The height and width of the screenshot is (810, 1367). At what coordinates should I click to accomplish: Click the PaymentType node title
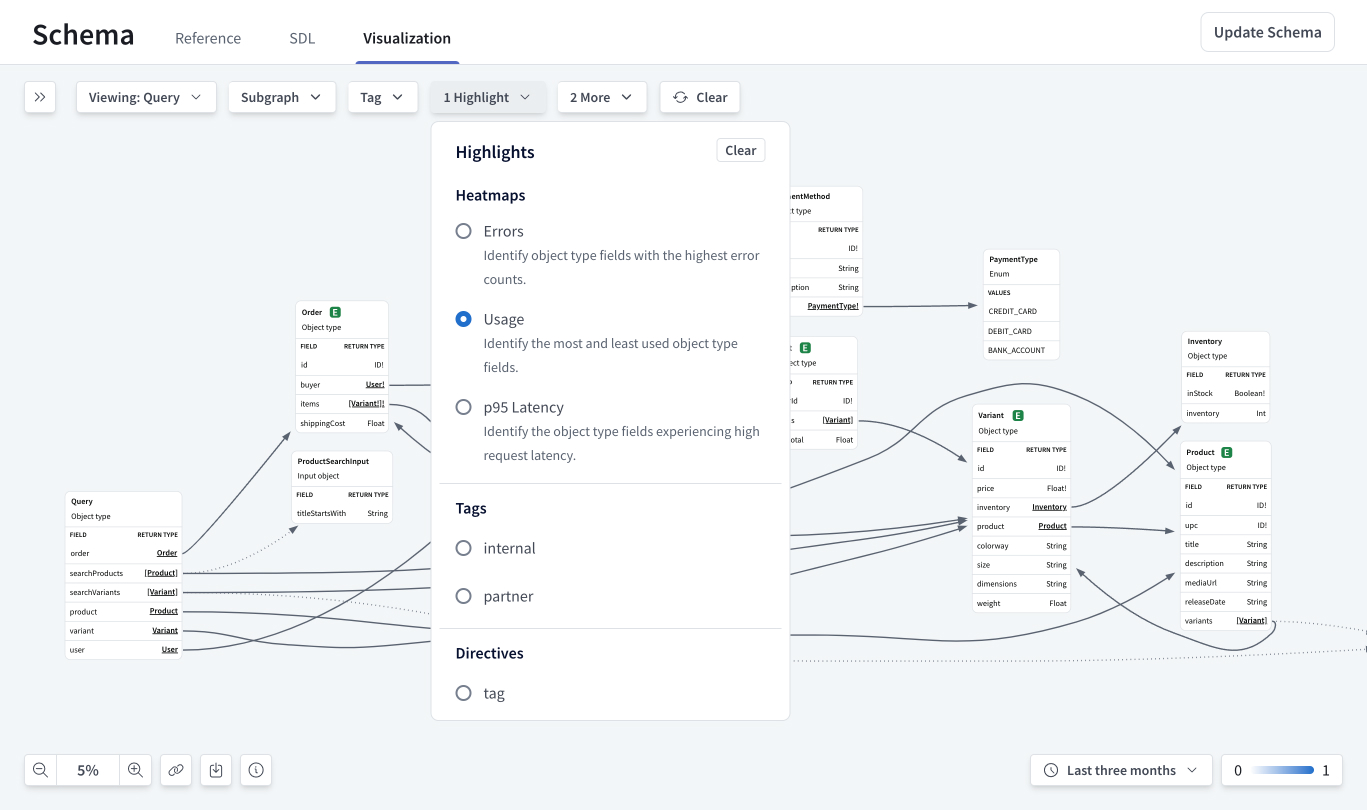[x=1013, y=259]
